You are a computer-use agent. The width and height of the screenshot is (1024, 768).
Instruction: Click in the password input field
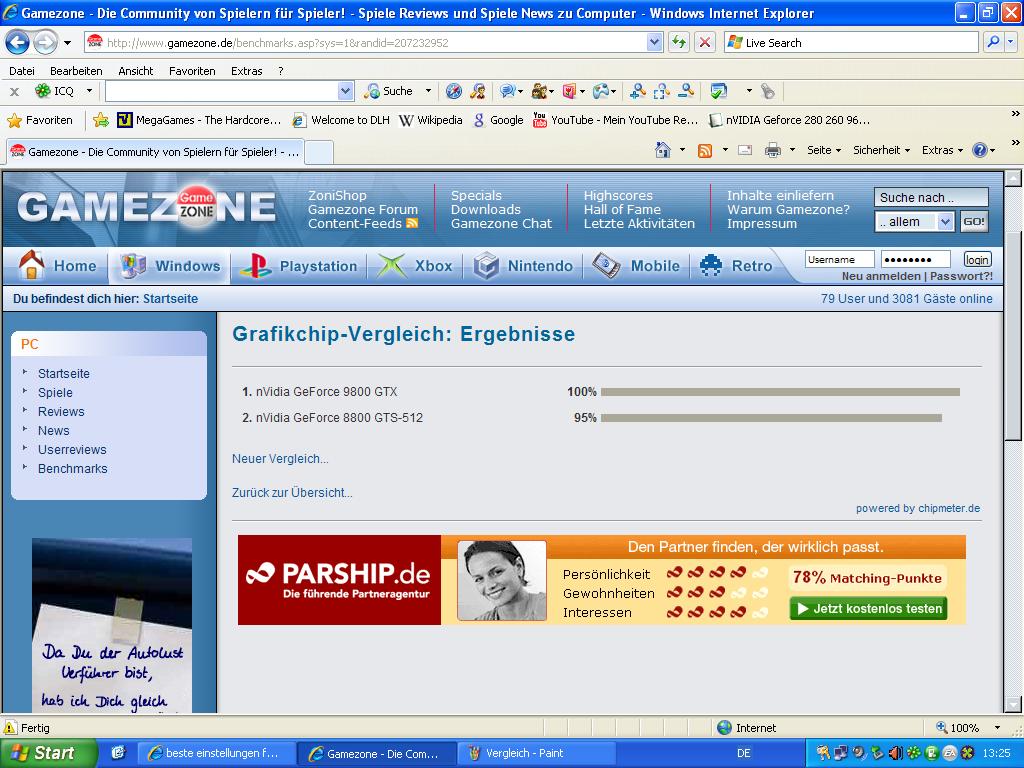click(916, 260)
